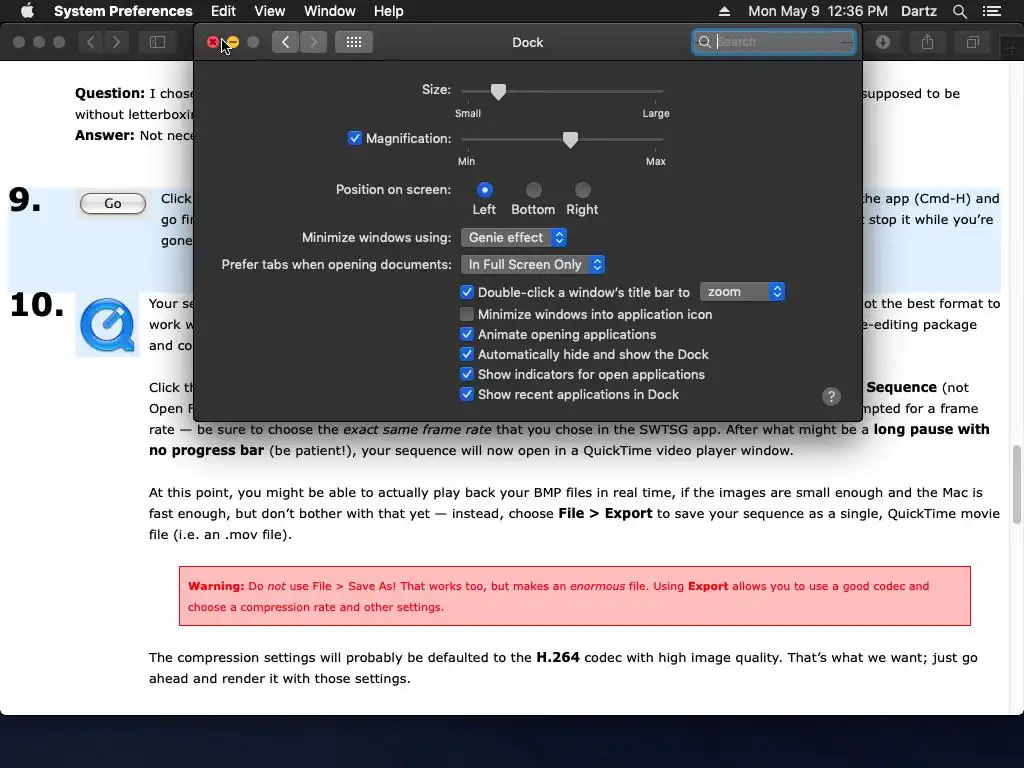
Task: Open the In Full Screen Only dropdown
Action: [533, 264]
